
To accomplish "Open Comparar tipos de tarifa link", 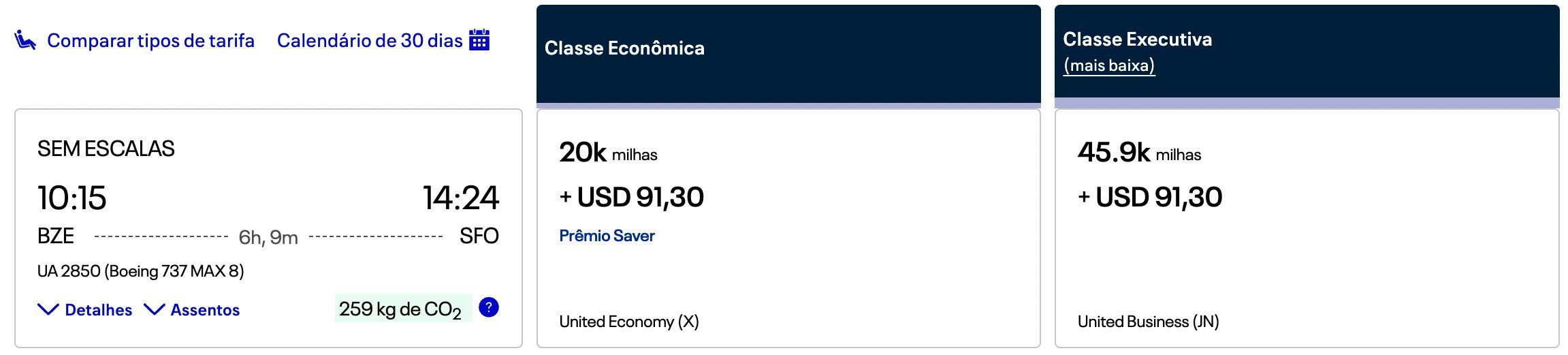I will point(150,41).
